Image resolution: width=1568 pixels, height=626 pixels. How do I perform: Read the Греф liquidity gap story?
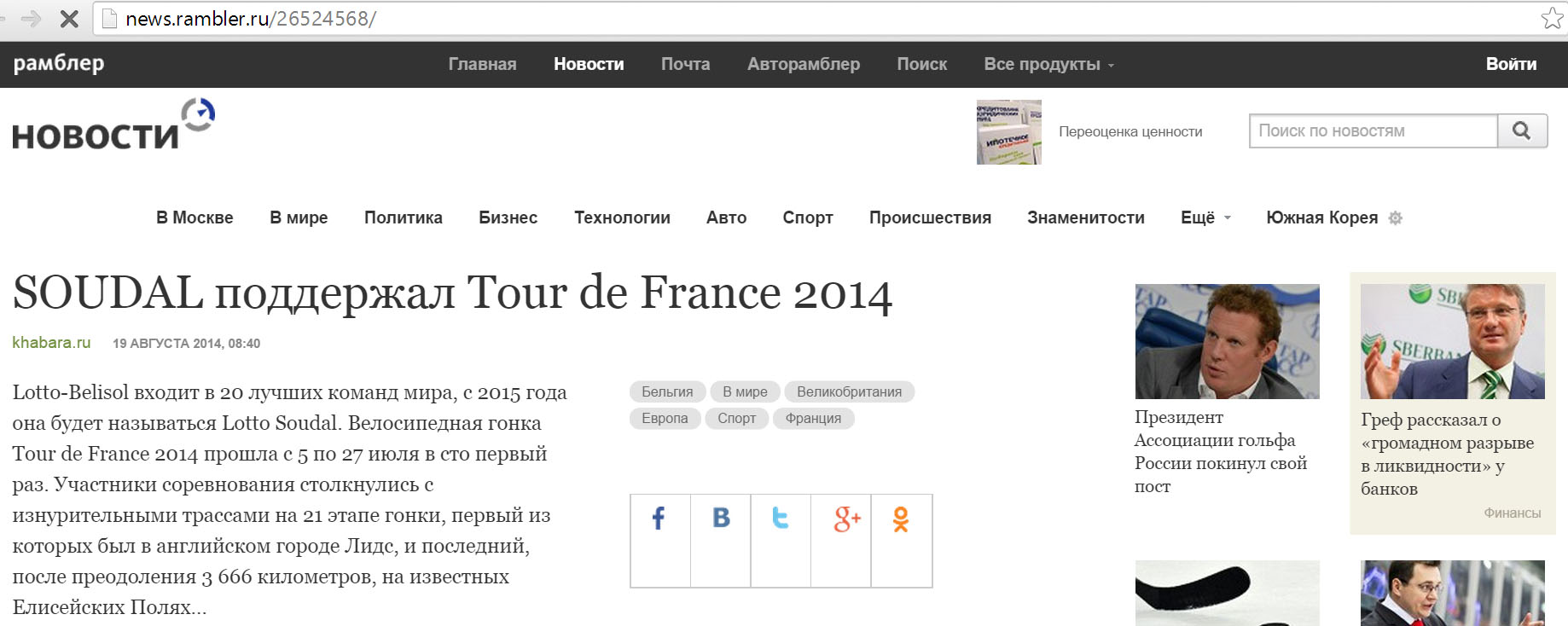[1448, 454]
